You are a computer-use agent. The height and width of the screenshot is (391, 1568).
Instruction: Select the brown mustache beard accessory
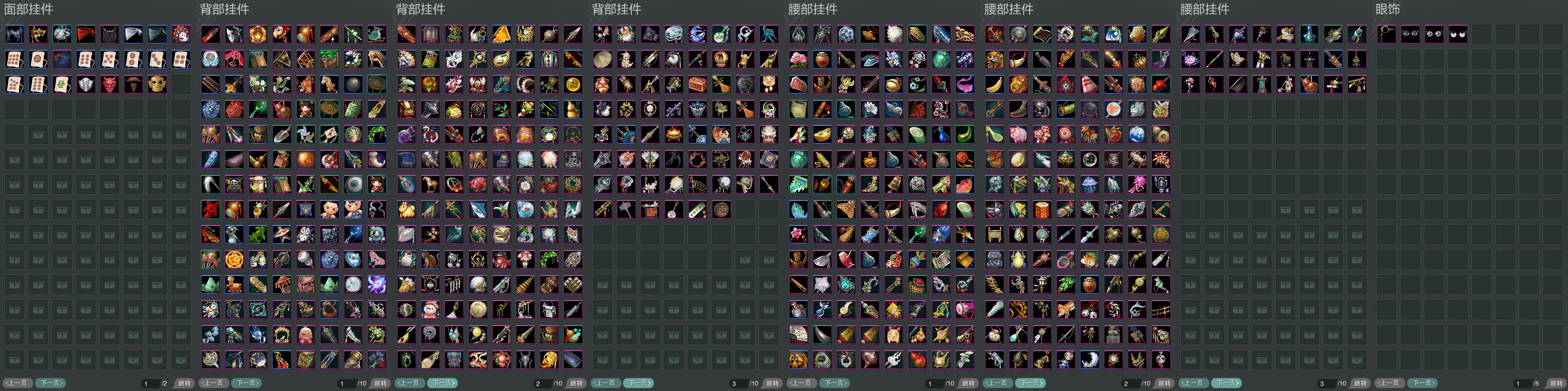coord(133,84)
